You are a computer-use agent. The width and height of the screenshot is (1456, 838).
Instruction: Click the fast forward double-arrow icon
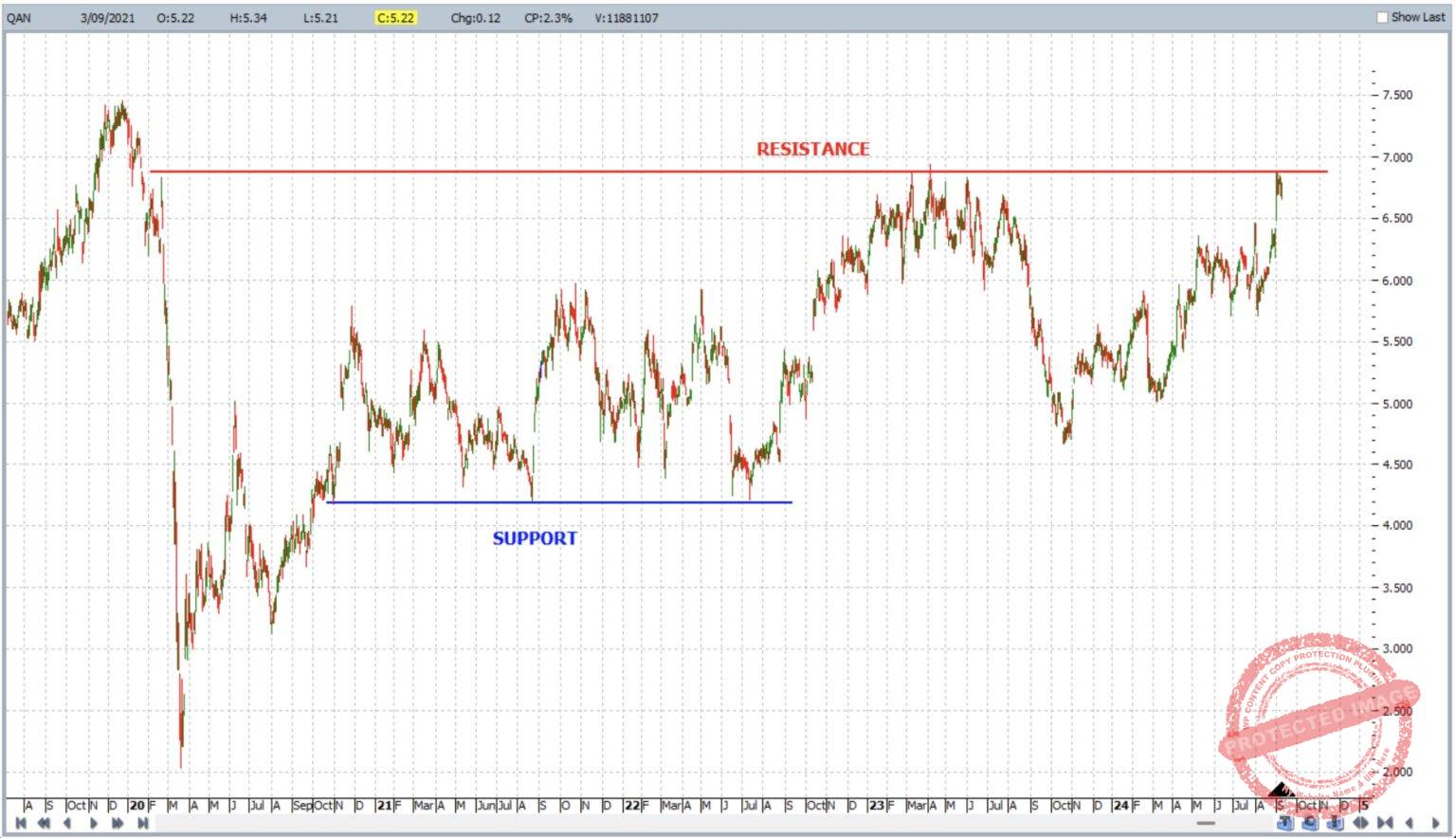118,823
